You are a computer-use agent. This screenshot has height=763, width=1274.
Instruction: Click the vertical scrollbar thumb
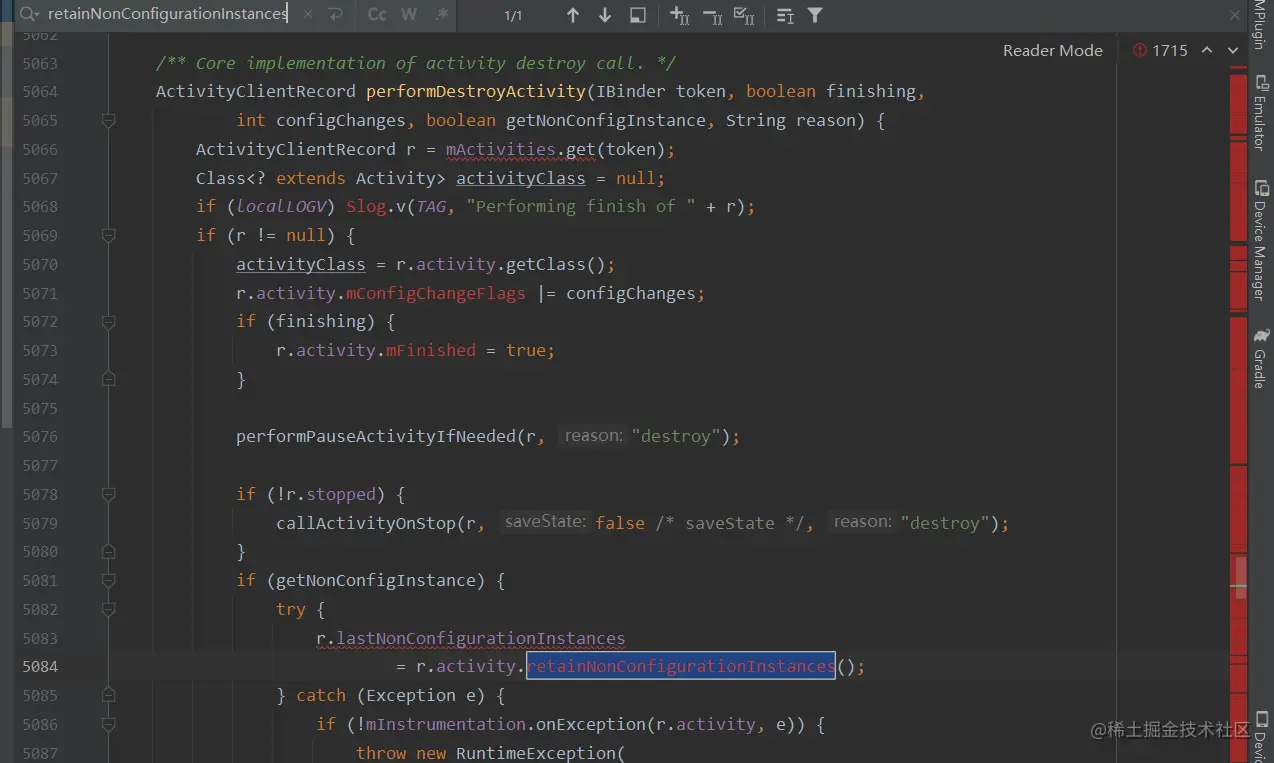point(1240,578)
